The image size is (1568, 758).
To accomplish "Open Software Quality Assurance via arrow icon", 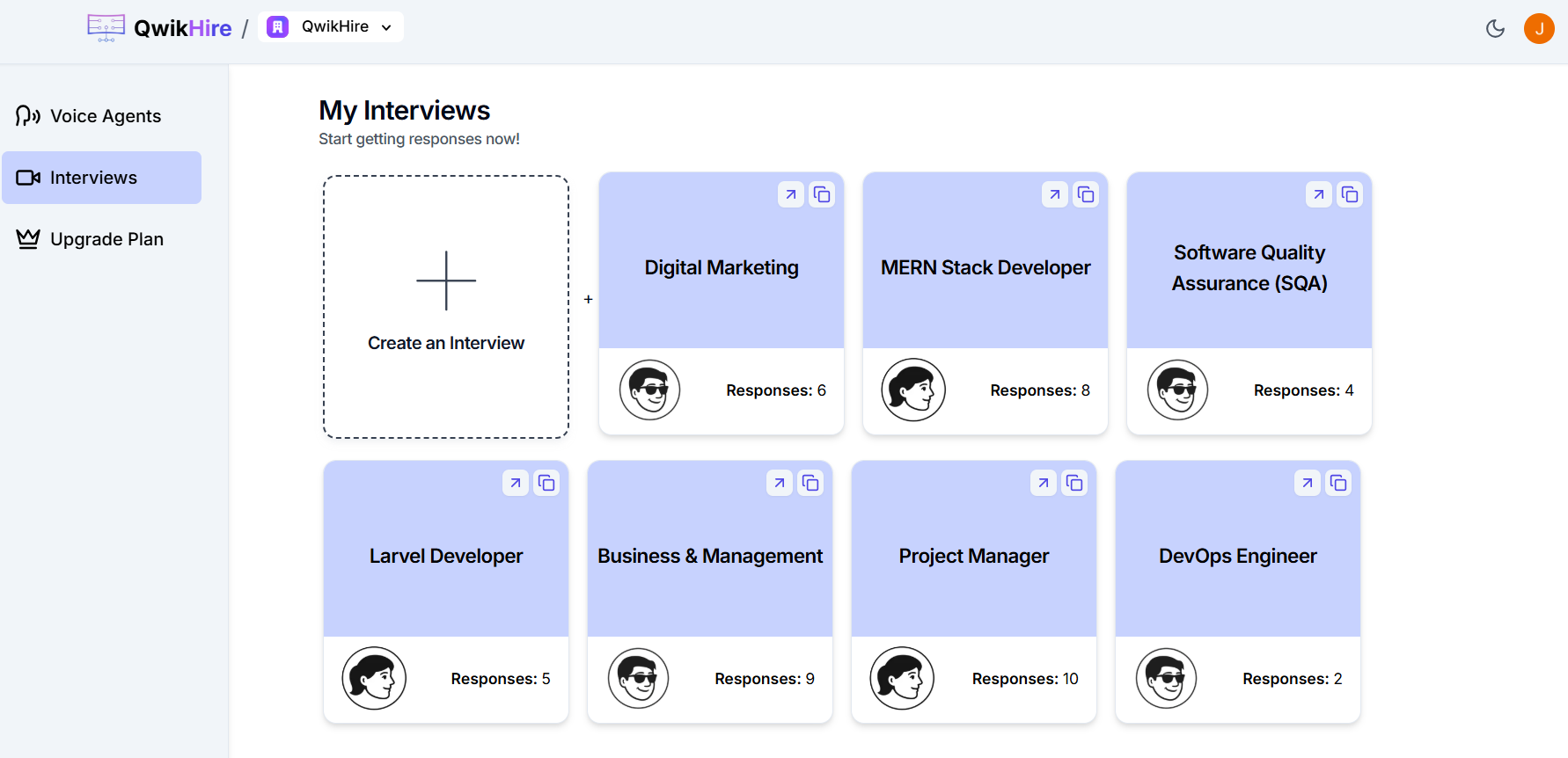I will [1319, 194].
